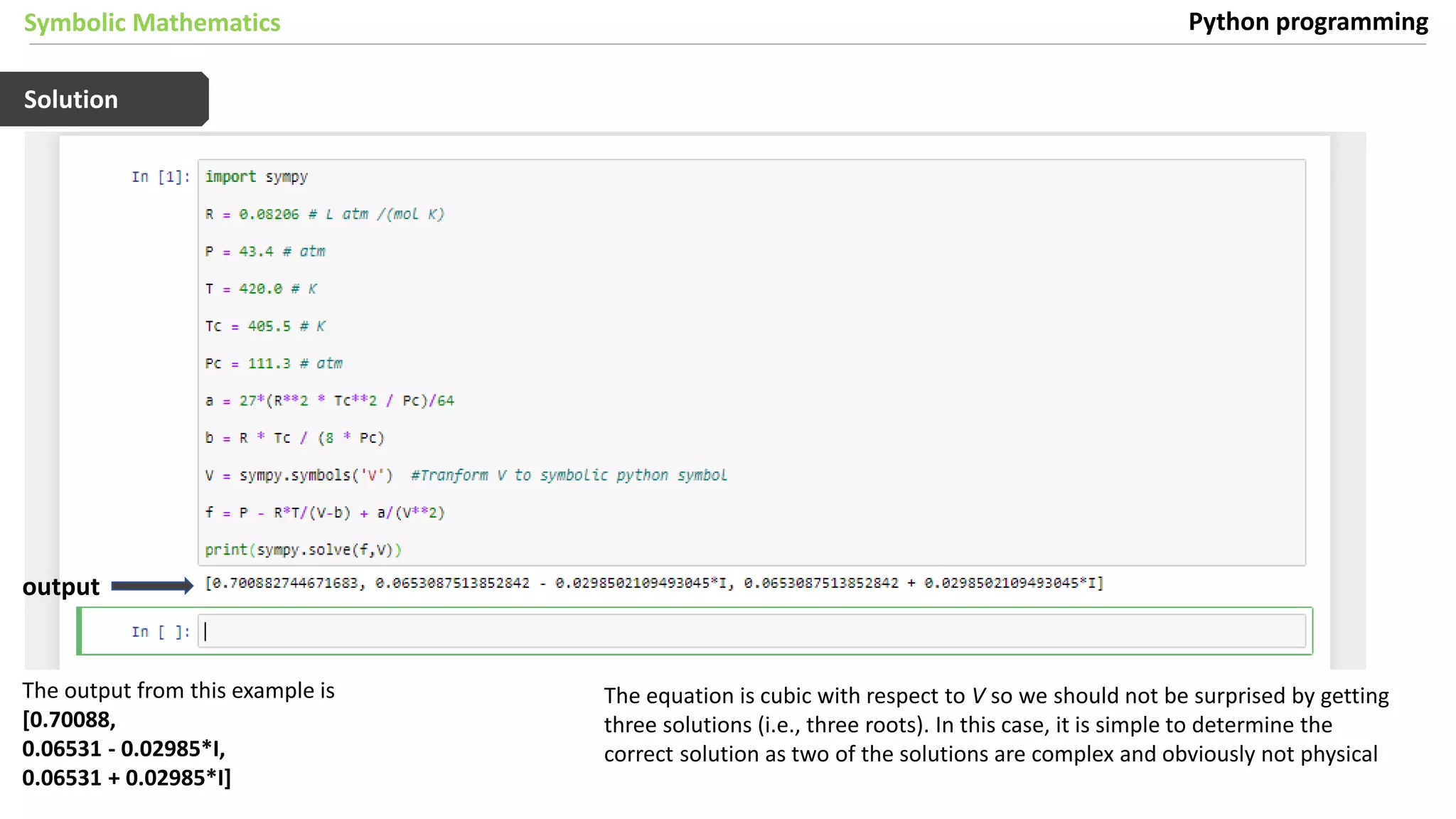
Task: Click the Tc = 405.5 code line
Action: coord(264,326)
